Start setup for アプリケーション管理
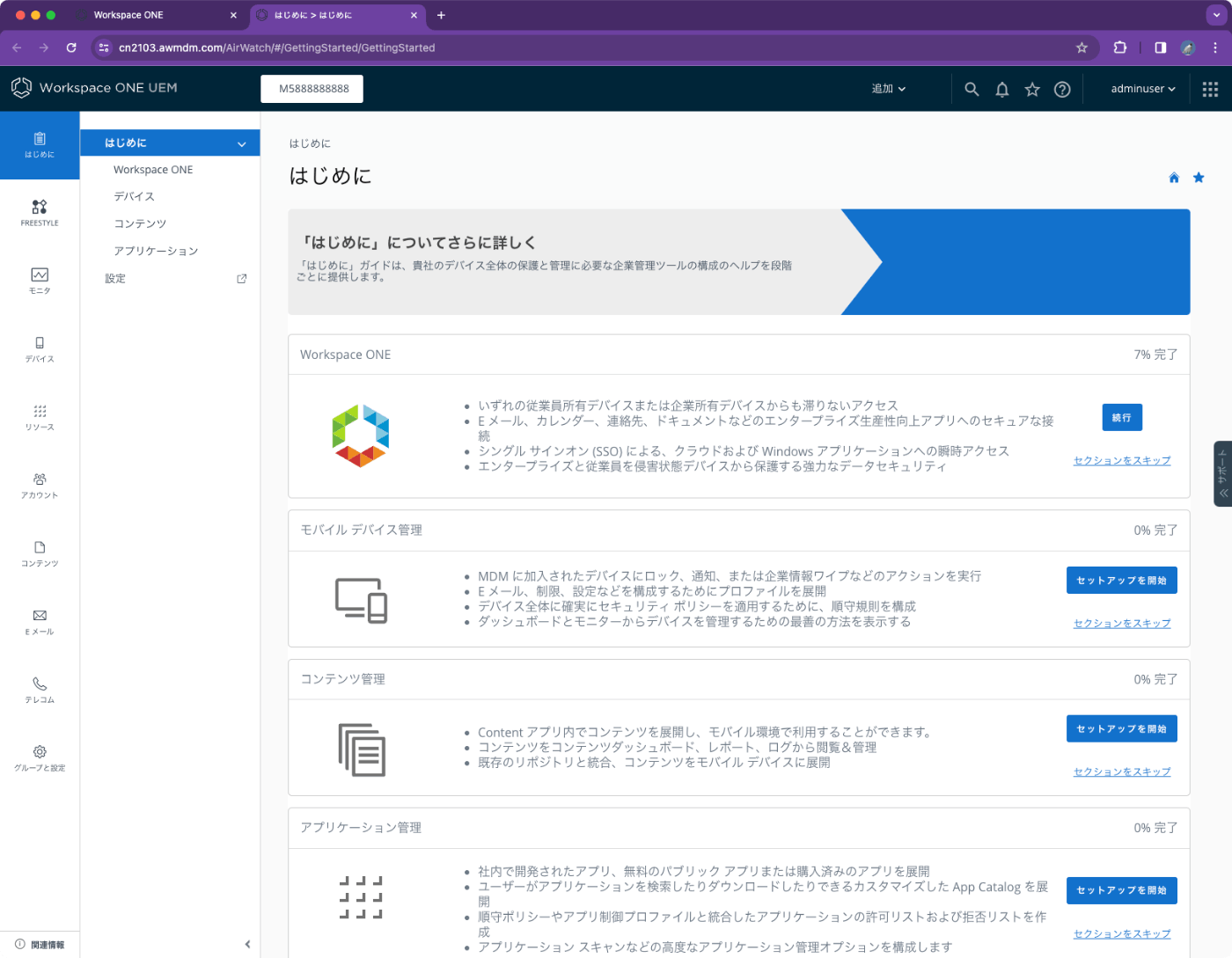Image resolution: width=1232 pixels, height=958 pixels. pos(1122,890)
